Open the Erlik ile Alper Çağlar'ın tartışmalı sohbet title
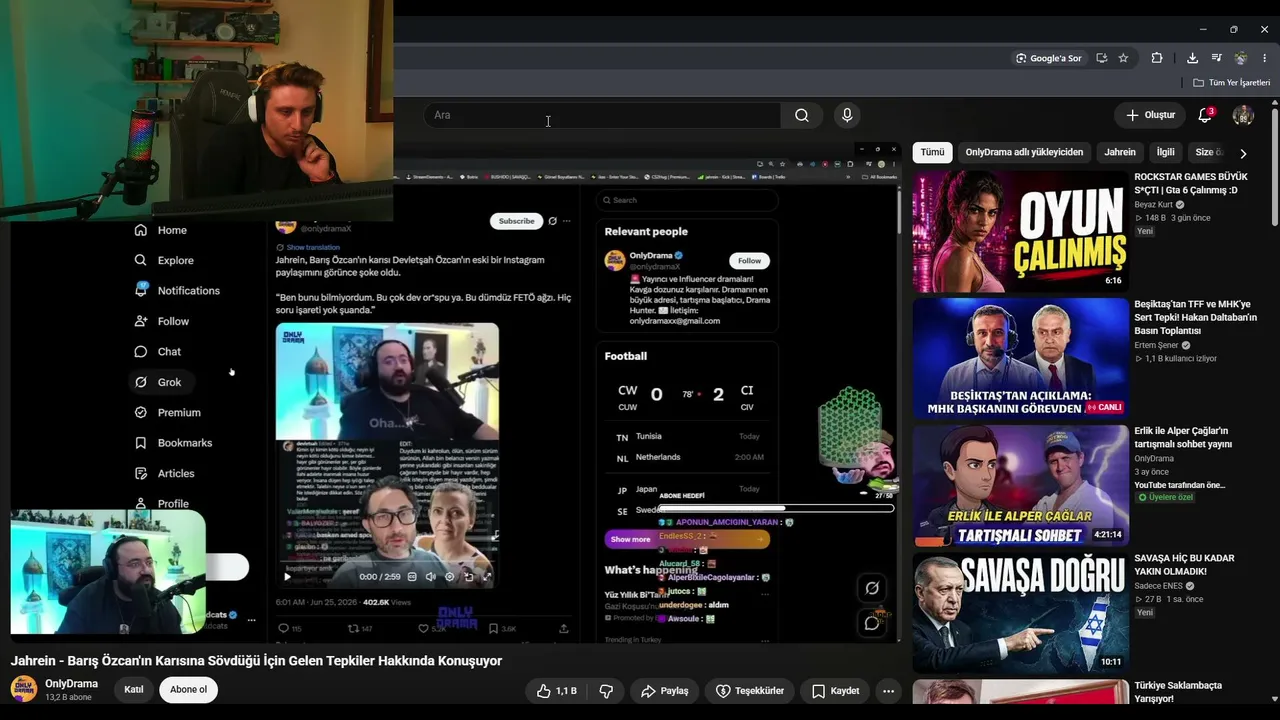The height and width of the screenshot is (720, 1280). 1183,437
